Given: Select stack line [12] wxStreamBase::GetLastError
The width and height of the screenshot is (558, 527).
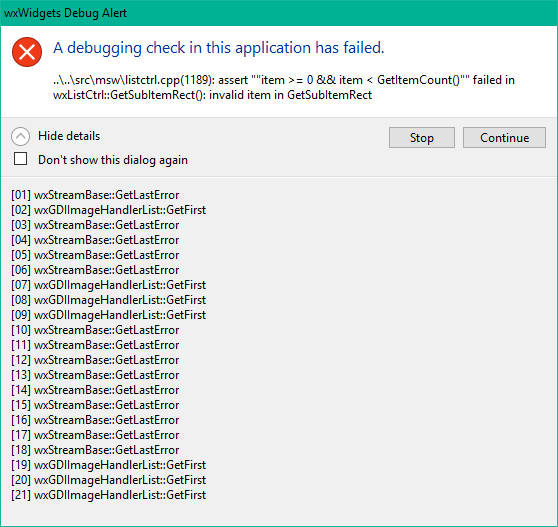Looking at the screenshot, I should (x=95, y=360).
